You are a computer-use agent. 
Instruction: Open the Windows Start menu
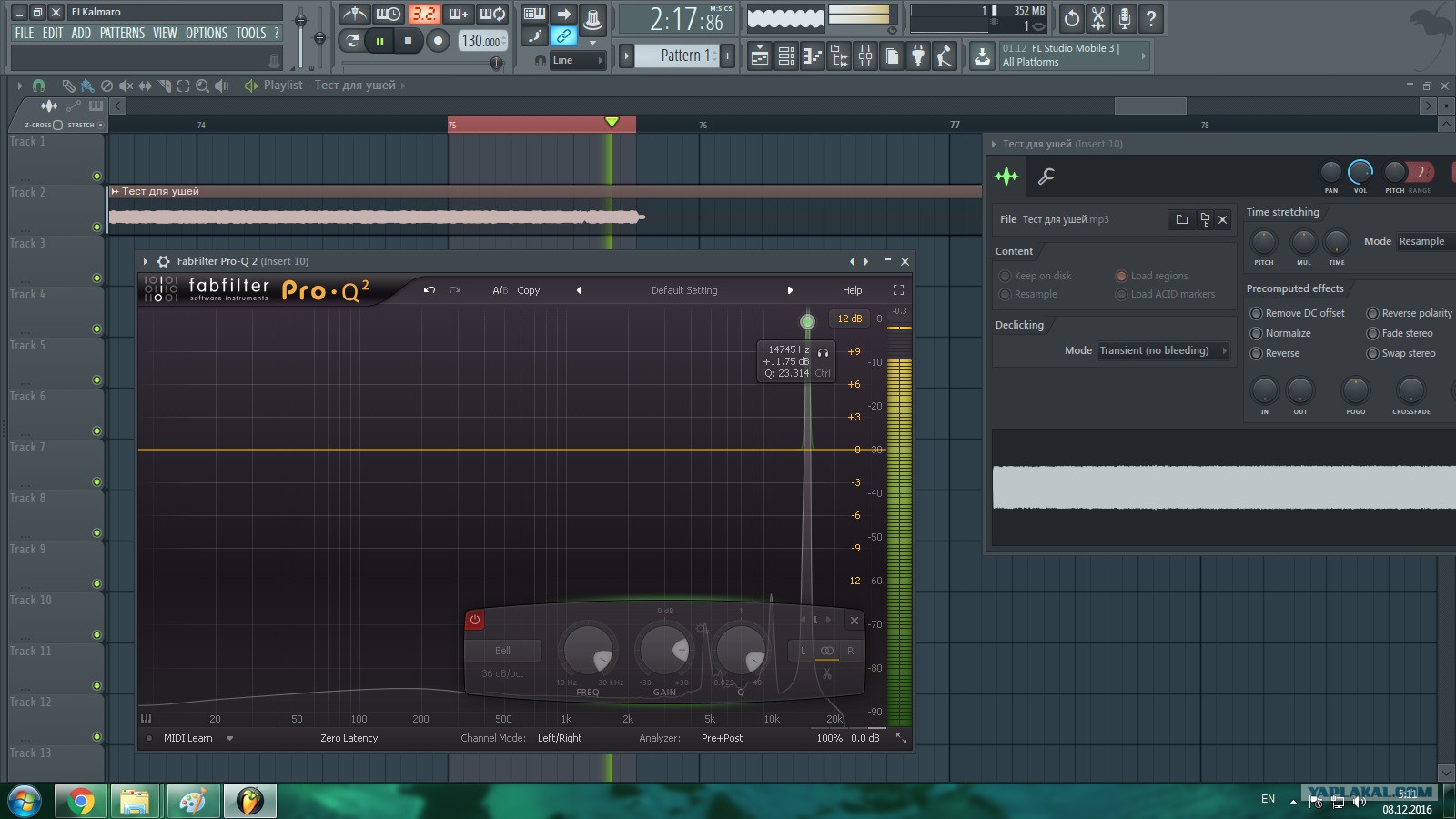tap(25, 801)
